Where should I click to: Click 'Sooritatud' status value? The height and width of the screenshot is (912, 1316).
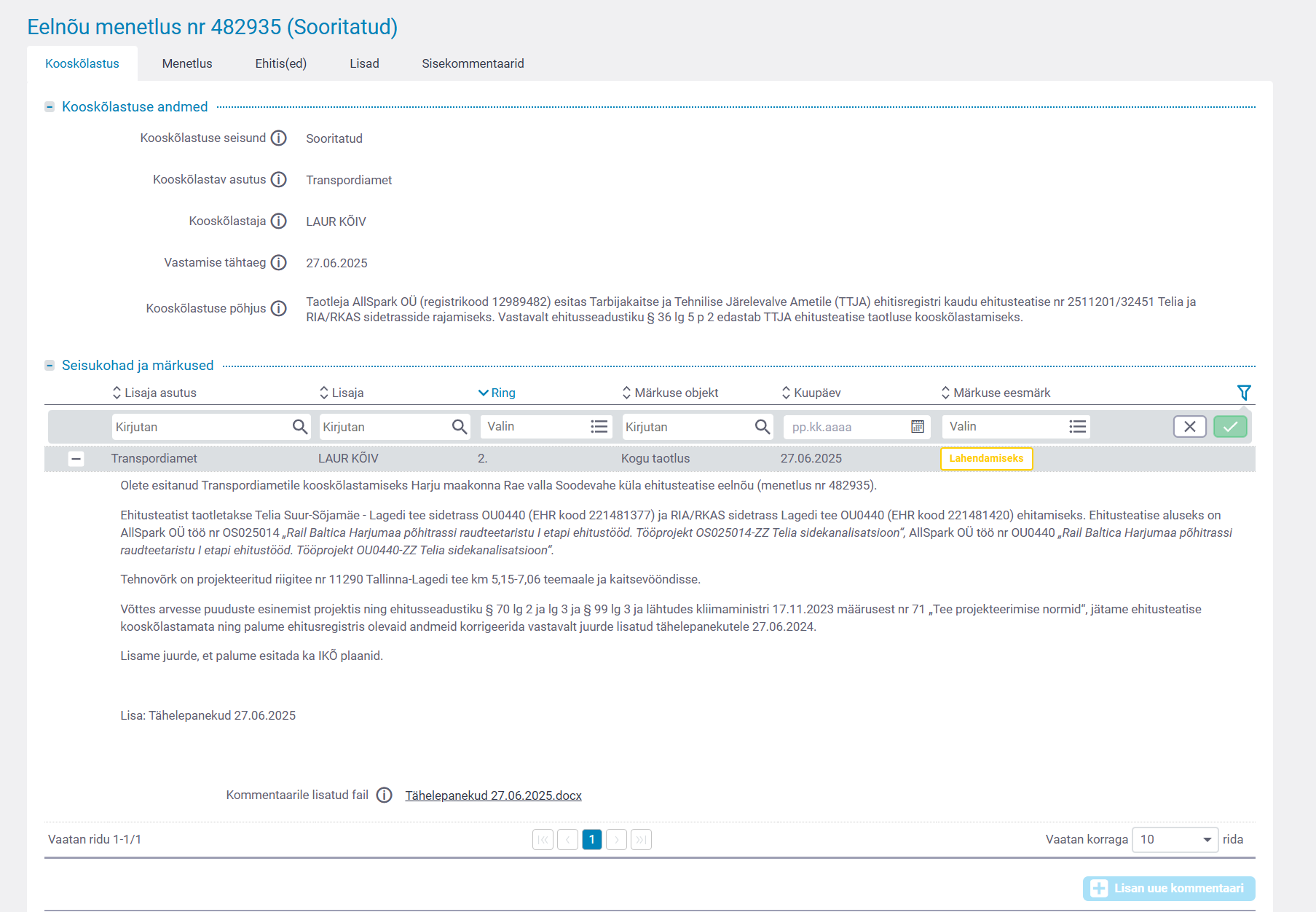point(334,138)
